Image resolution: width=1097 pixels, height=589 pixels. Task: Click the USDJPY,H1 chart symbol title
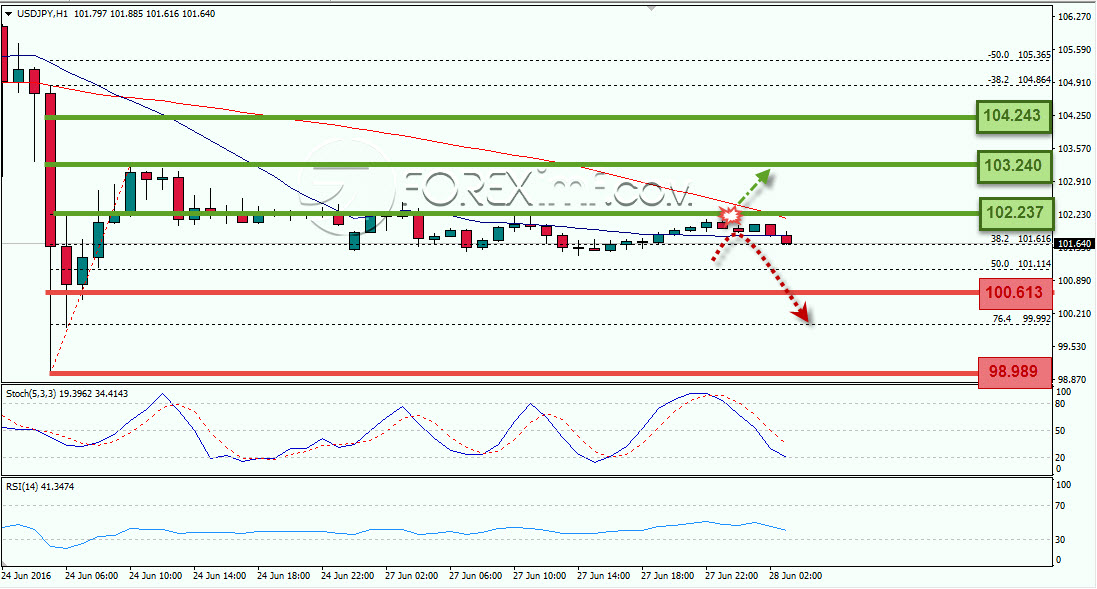click(42, 13)
